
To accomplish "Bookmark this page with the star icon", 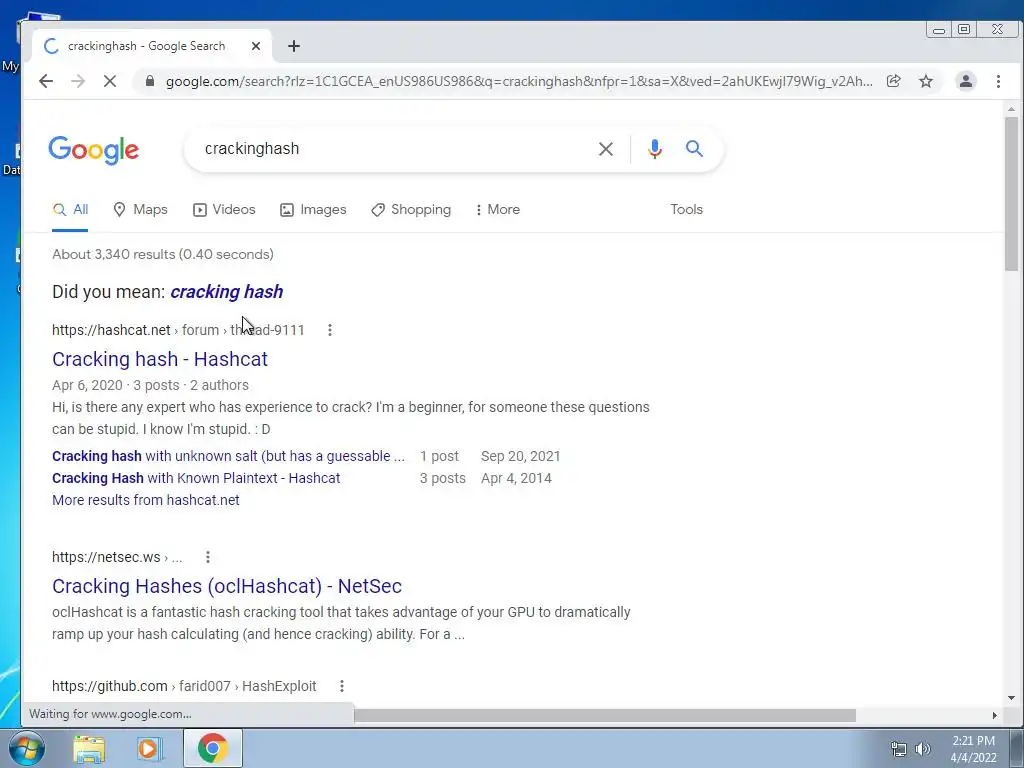I will (926, 81).
